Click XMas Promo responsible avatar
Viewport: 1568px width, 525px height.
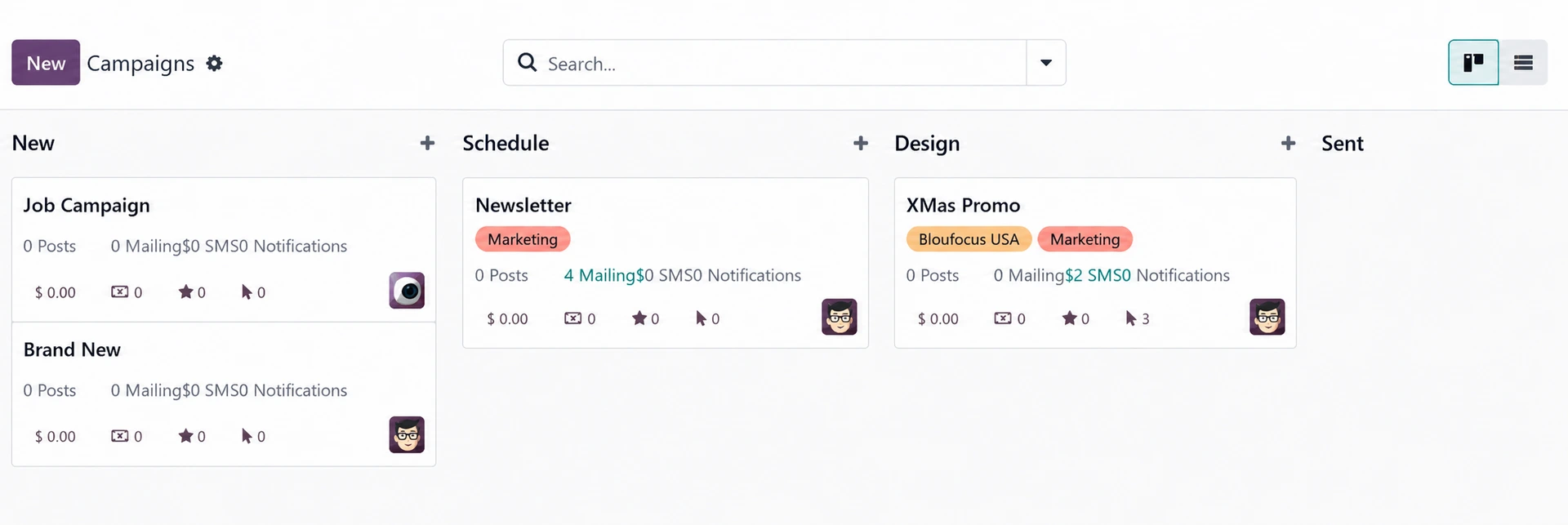[x=1267, y=317]
